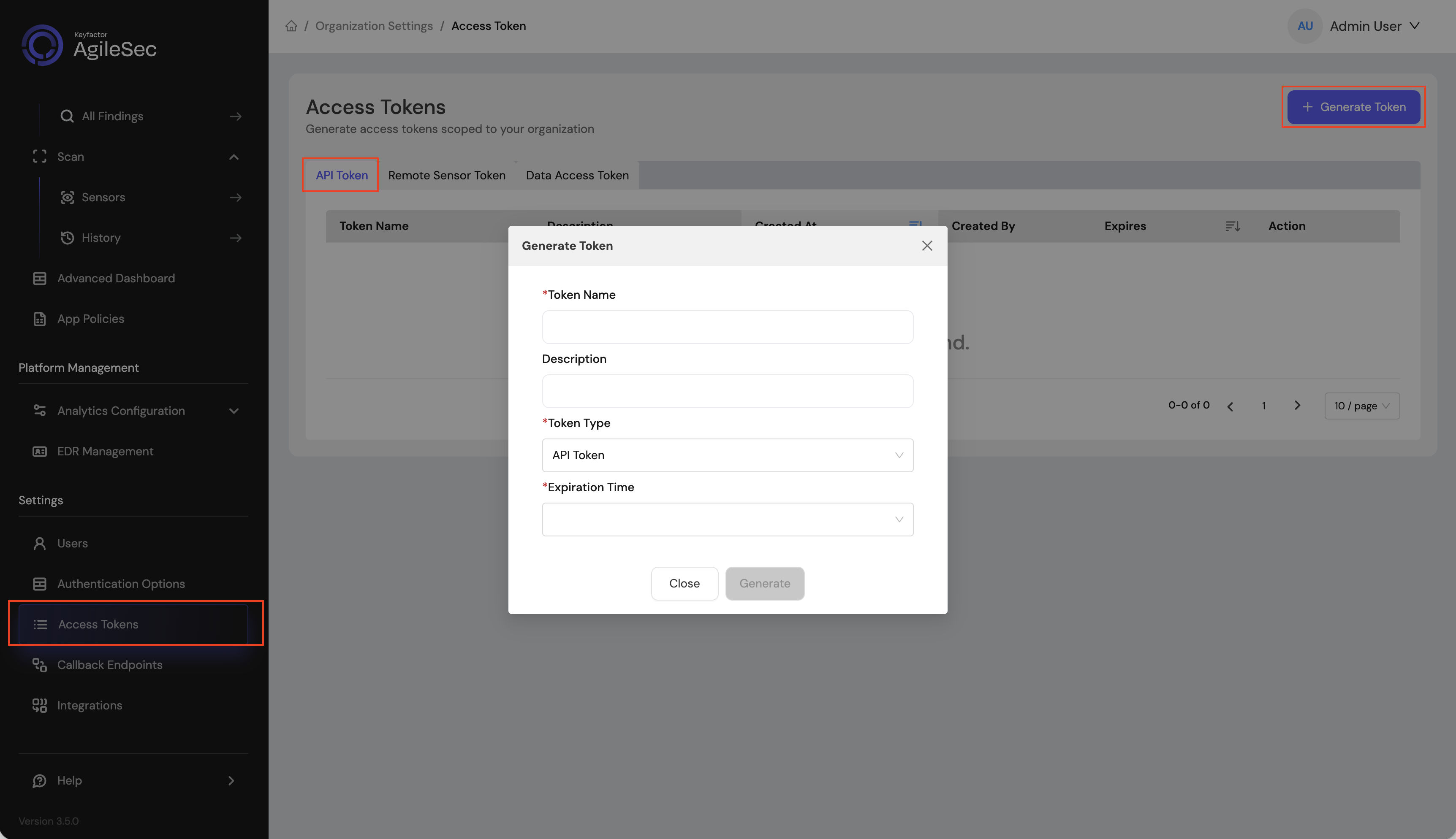Screen dimensions: 1456x839
Task: Open the Expiration Time dropdown
Action: pos(727,519)
